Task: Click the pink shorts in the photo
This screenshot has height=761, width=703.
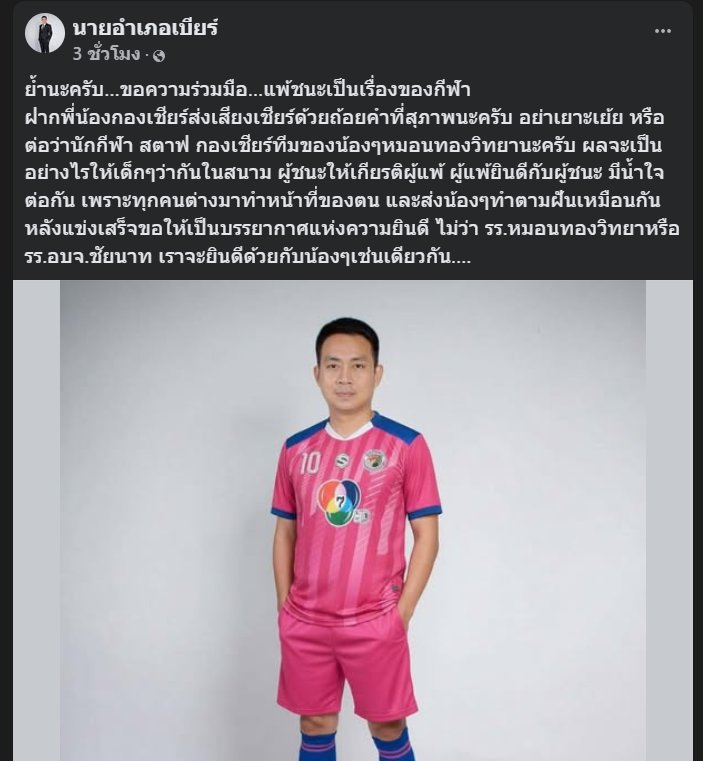Action: coord(347,667)
